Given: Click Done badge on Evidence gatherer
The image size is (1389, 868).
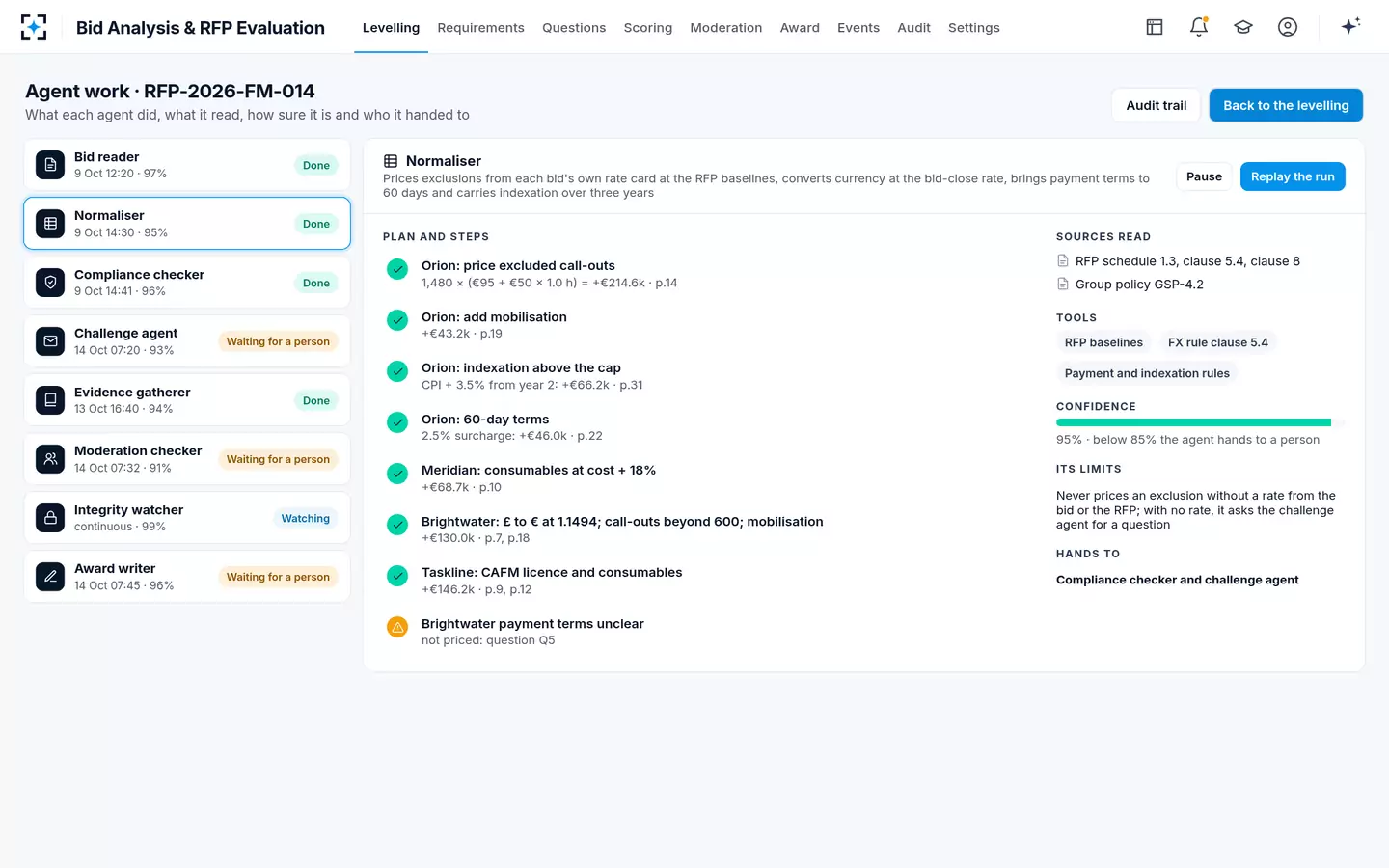Looking at the screenshot, I should point(316,400).
